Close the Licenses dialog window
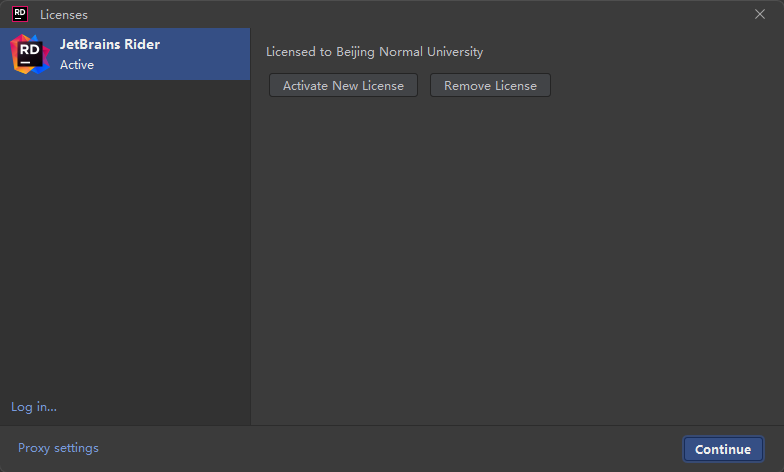Viewport: 784px width, 472px height. click(x=760, y=14)
